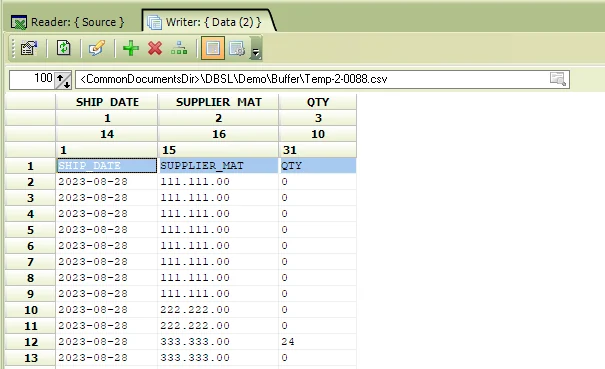Click width value 10 under QTY

click(x=318, y=134)
